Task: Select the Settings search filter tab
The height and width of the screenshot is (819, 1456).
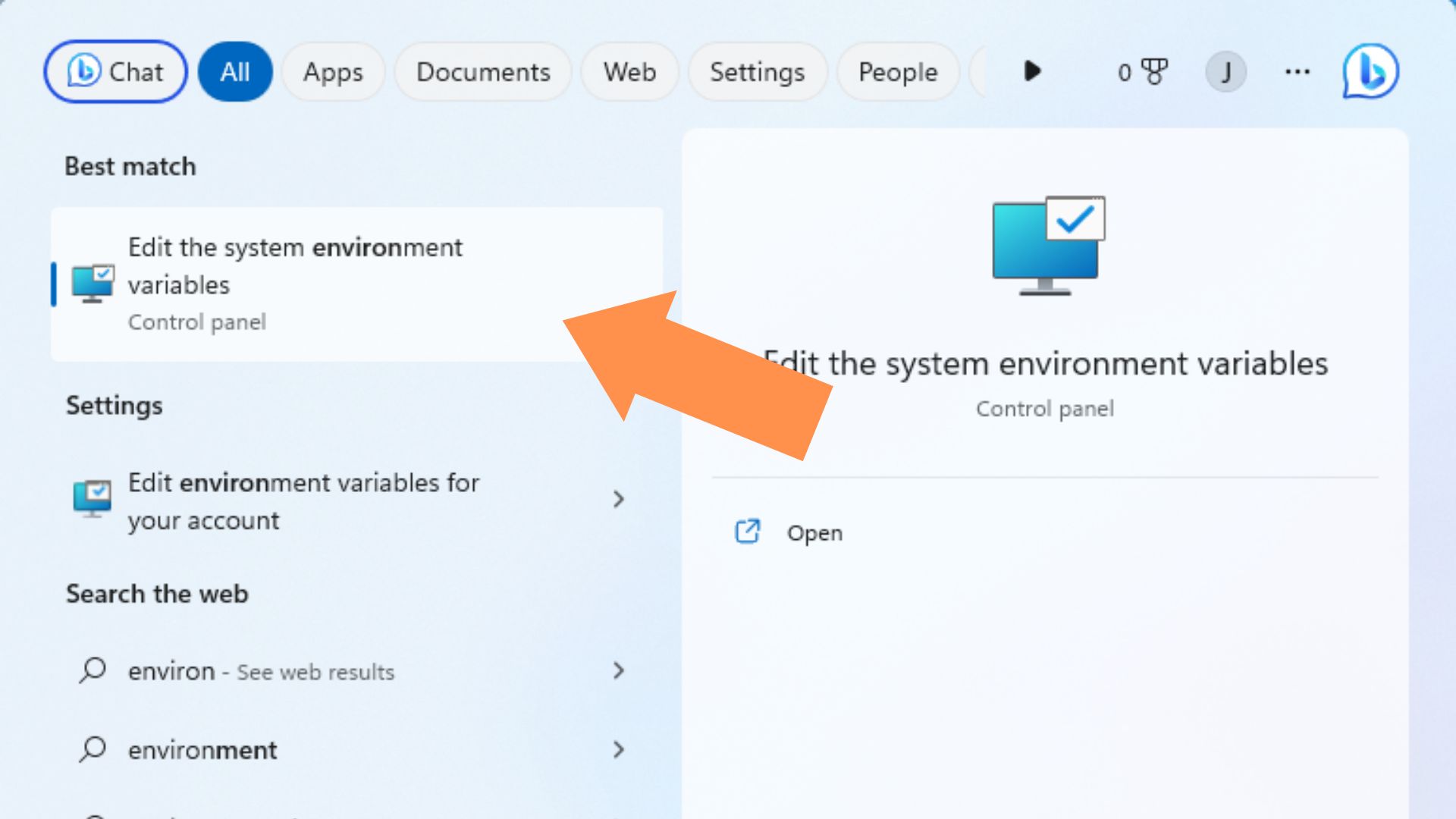Action: pos(757,71)
